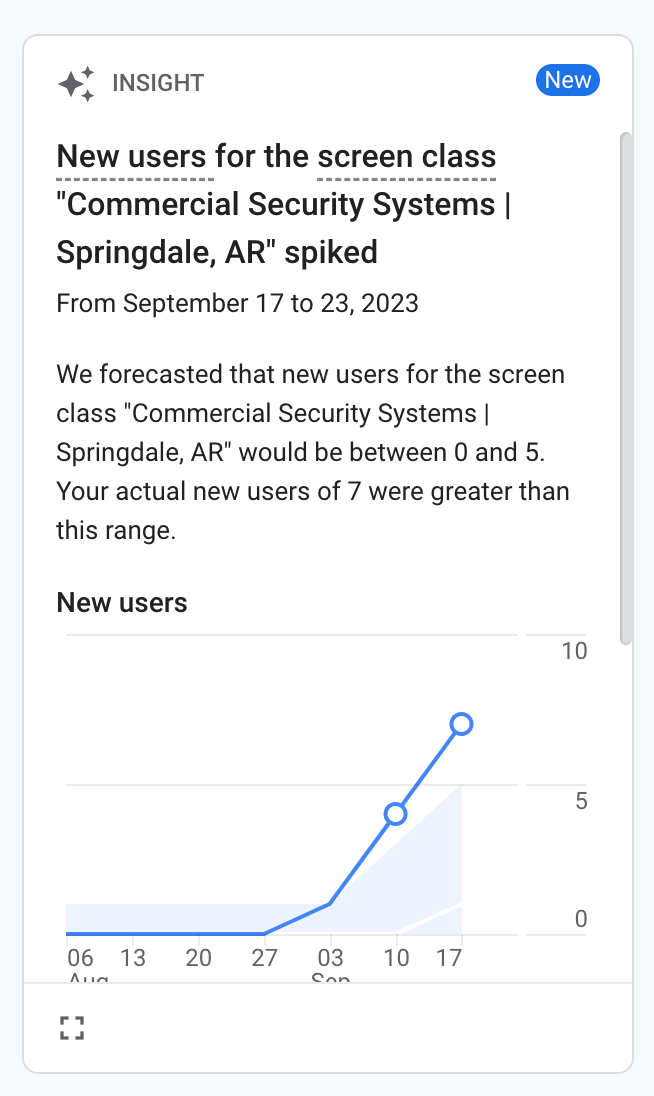Click the "10" value on the y-axis

[x=574, y=651]
